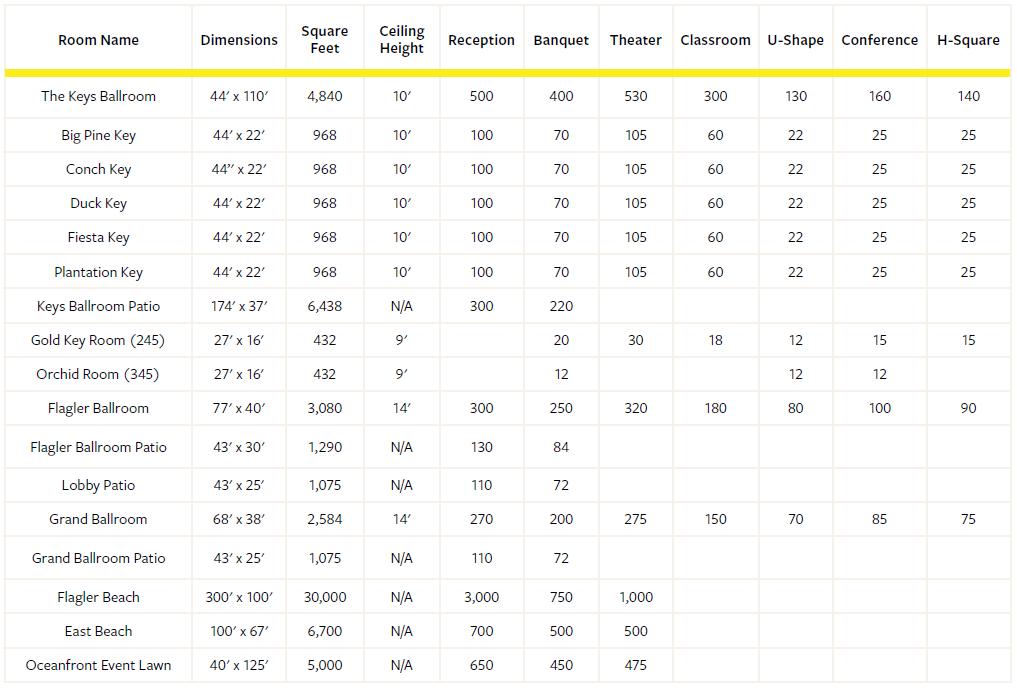Click the 6,438 square feet cell

coord(324,306)
